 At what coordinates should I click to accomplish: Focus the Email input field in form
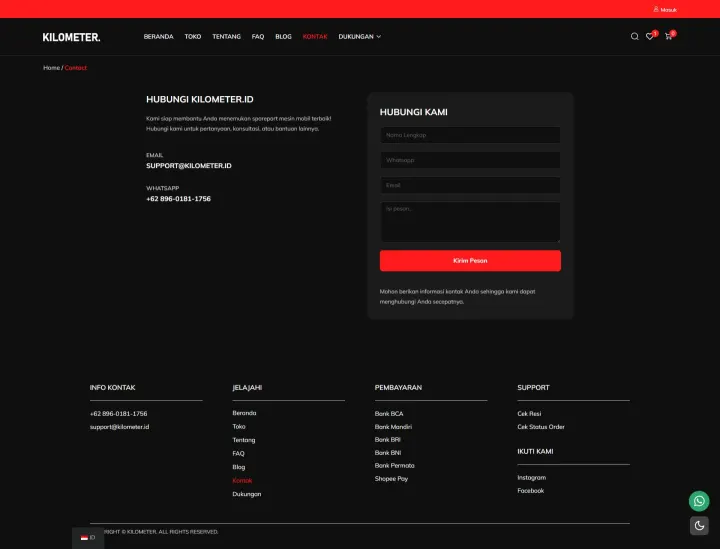(470, 185)
